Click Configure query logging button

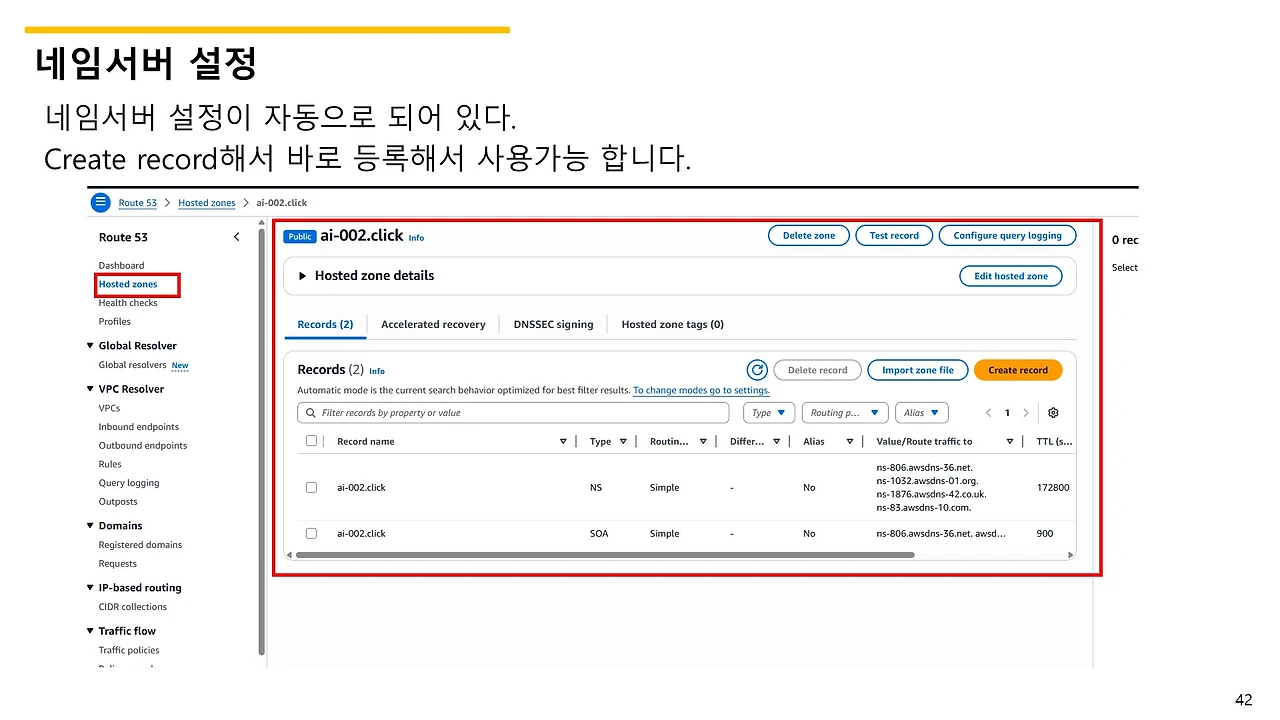point(1007,236)
